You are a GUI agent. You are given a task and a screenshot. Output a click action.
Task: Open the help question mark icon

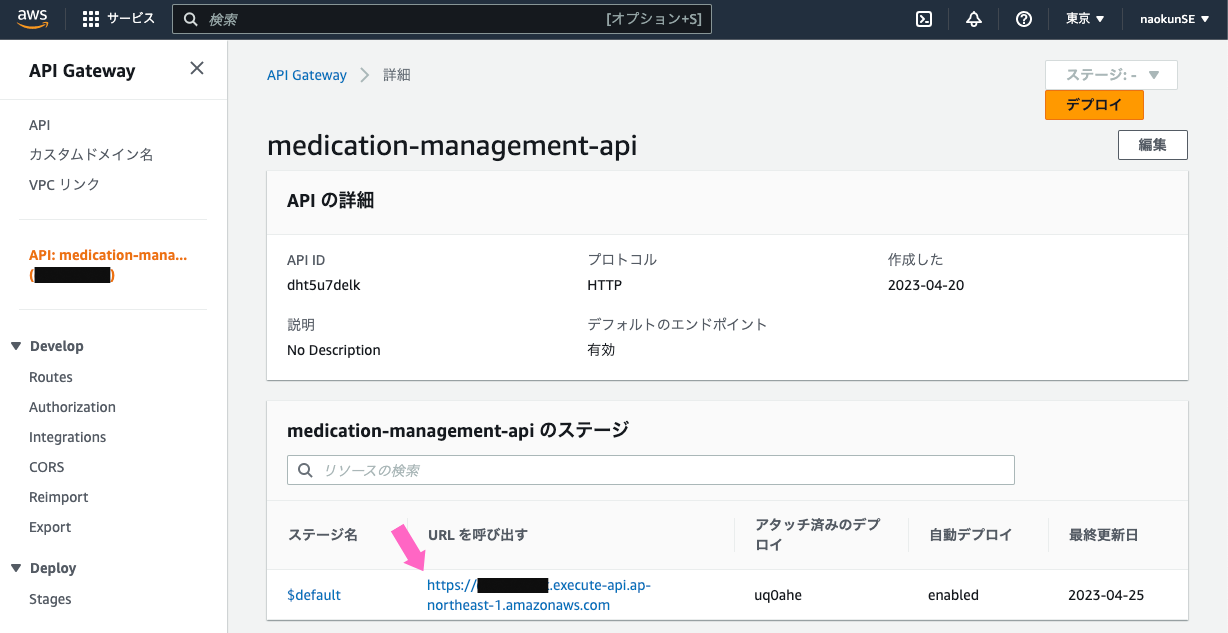1023,19
